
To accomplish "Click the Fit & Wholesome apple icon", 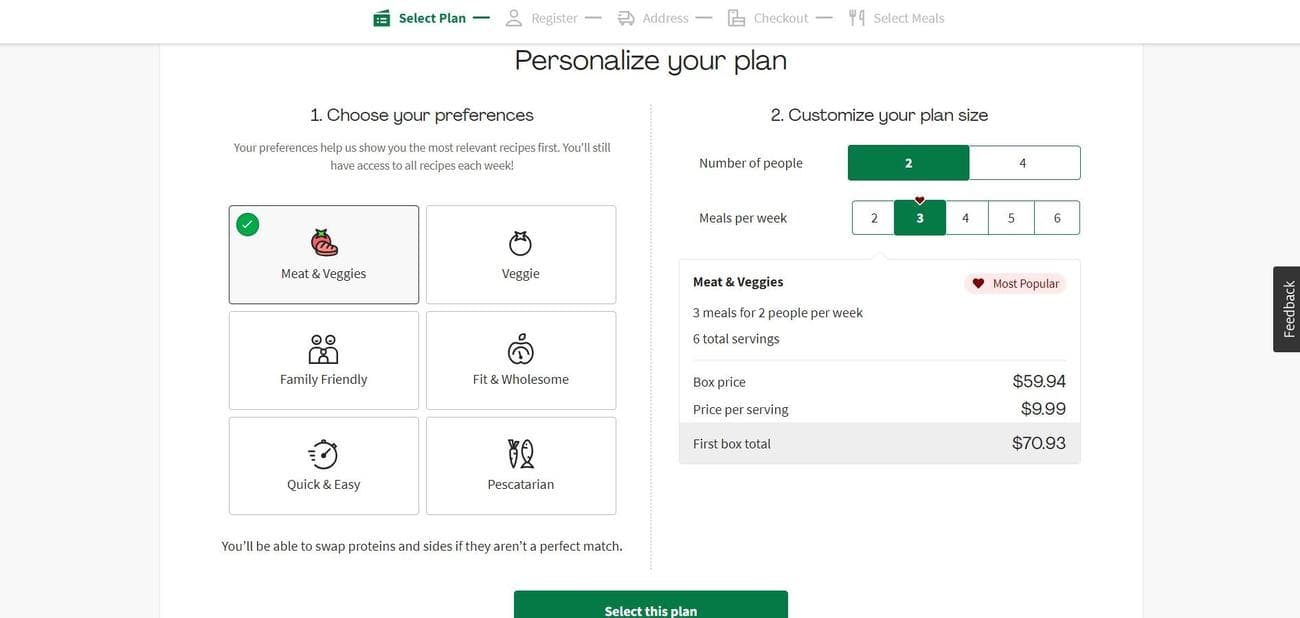I will (x=520, y=349).
